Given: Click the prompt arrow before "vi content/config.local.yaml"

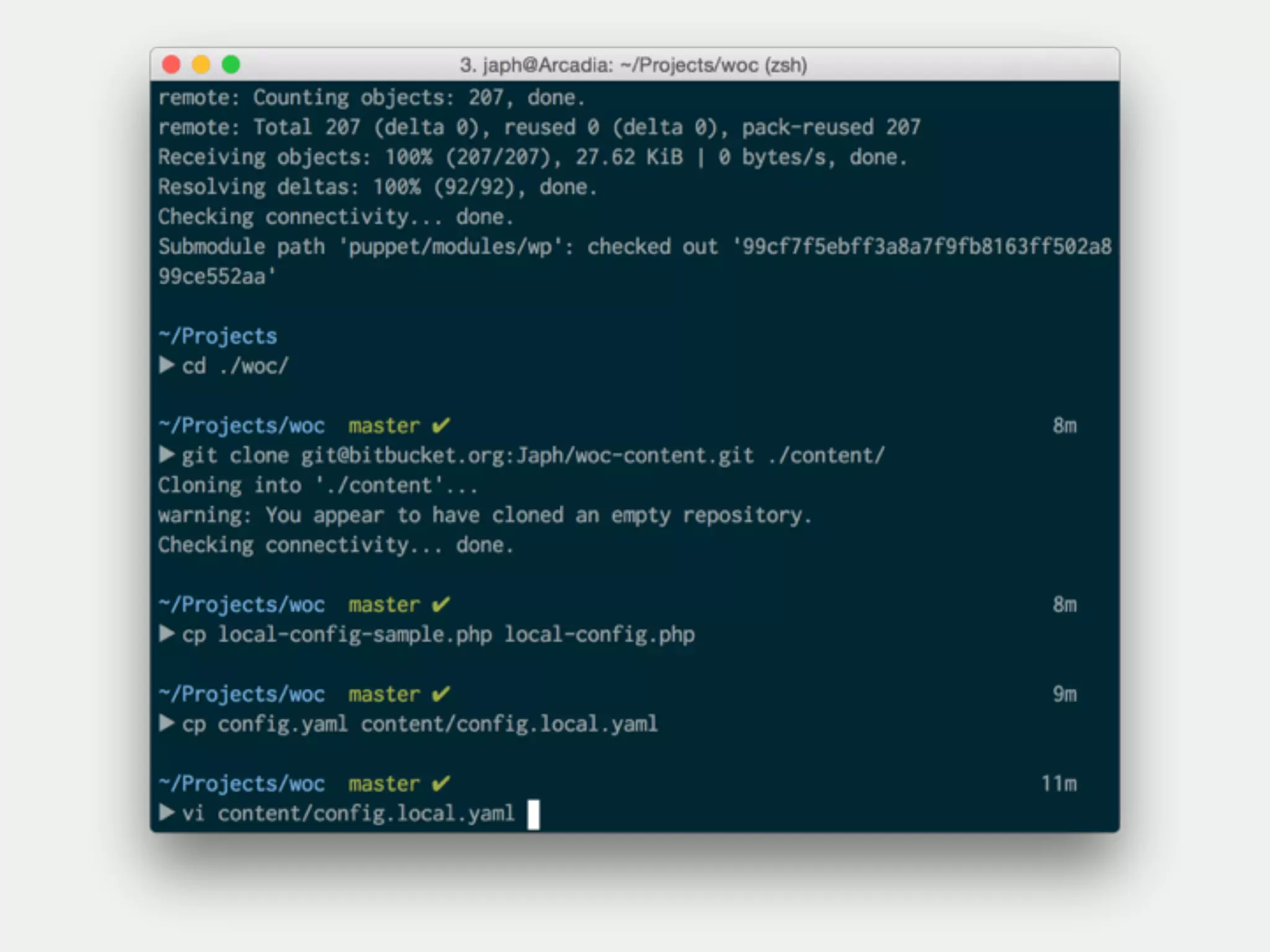Looking at the screenshot, I should pos(166,813).
